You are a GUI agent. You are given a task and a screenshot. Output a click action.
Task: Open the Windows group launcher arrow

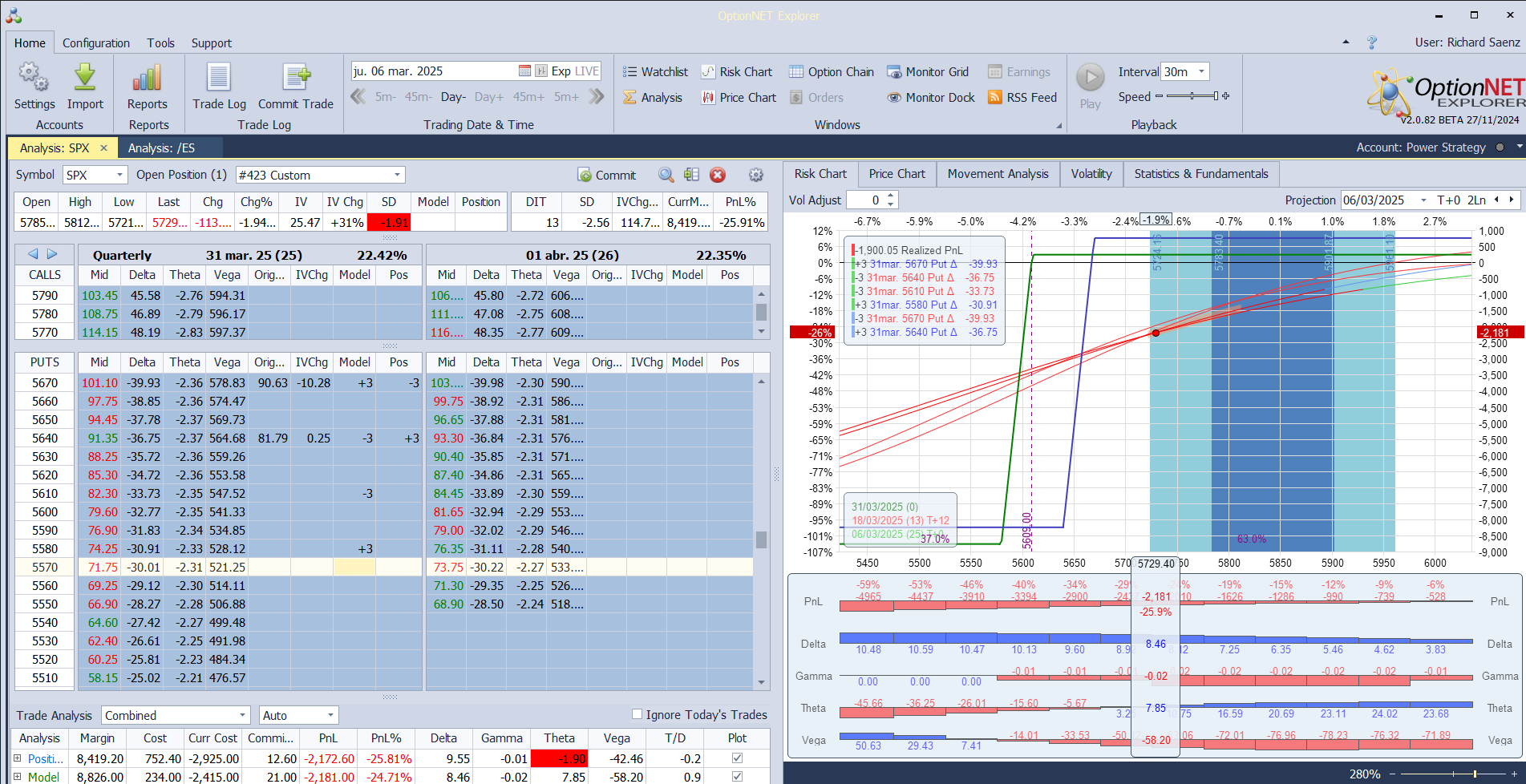pyautogui.click(x=1058, y=125)
